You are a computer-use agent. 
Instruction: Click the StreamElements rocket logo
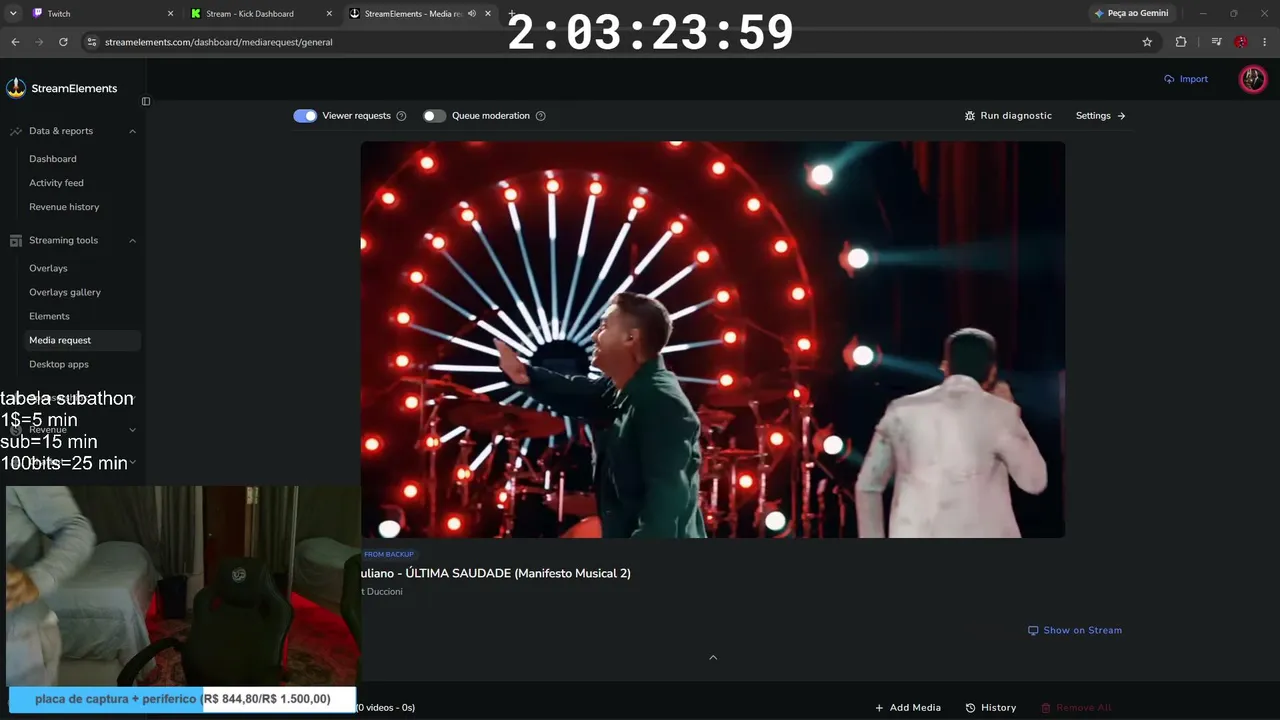16,88
